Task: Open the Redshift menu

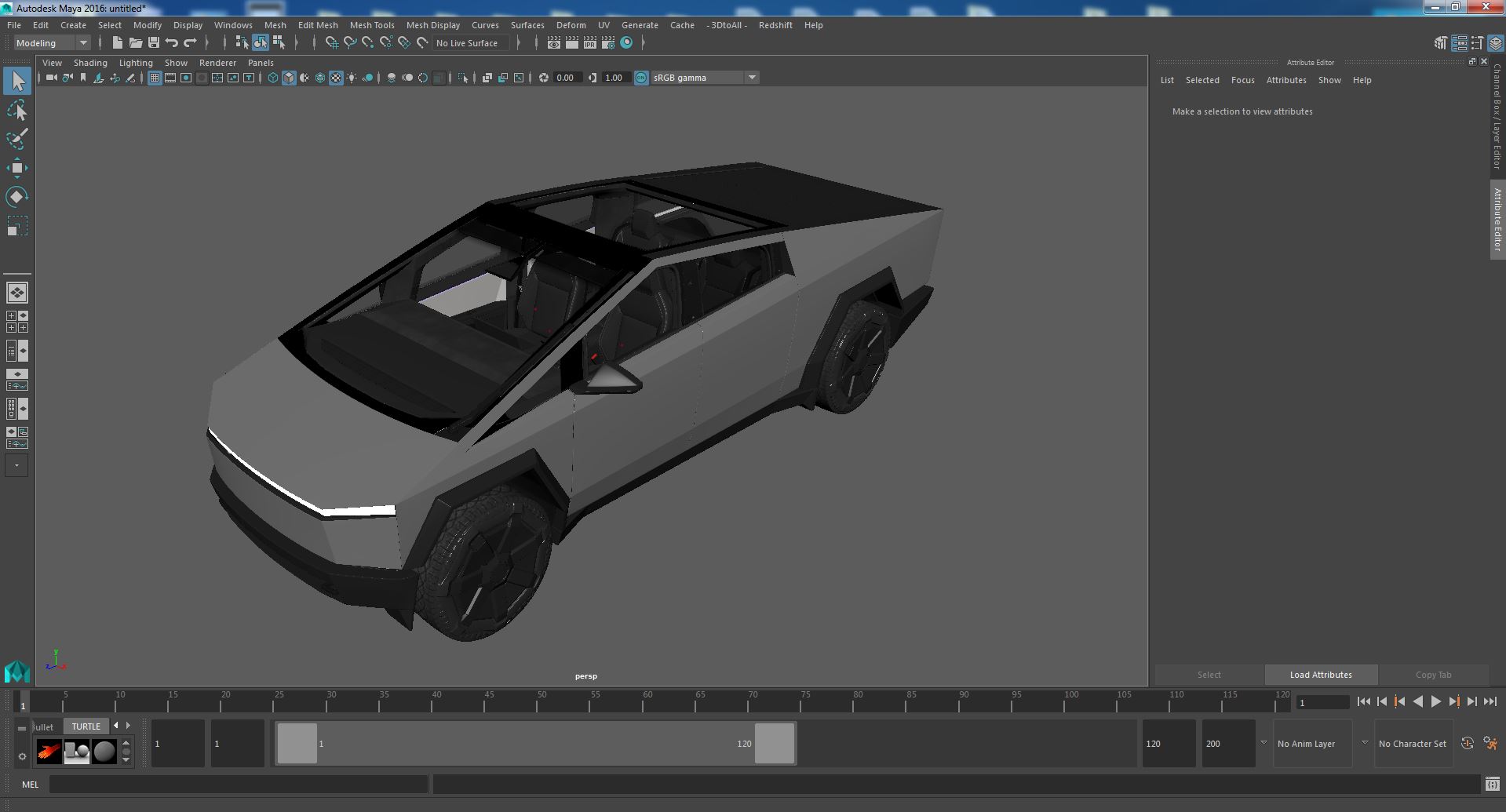Action: coord(775,25)
